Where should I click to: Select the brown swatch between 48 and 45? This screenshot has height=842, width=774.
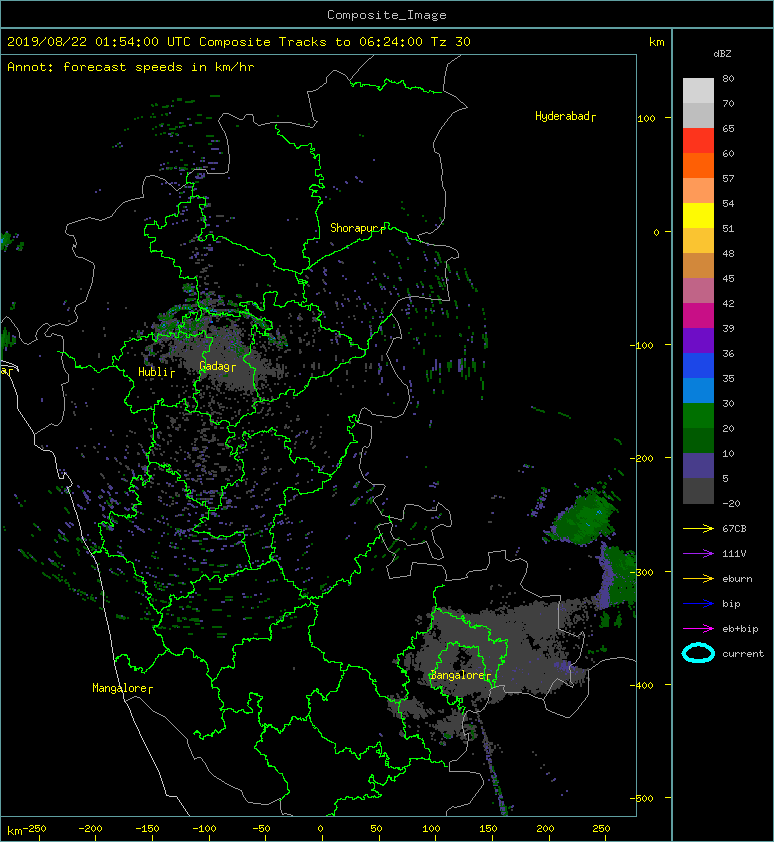tap(698, 265)
